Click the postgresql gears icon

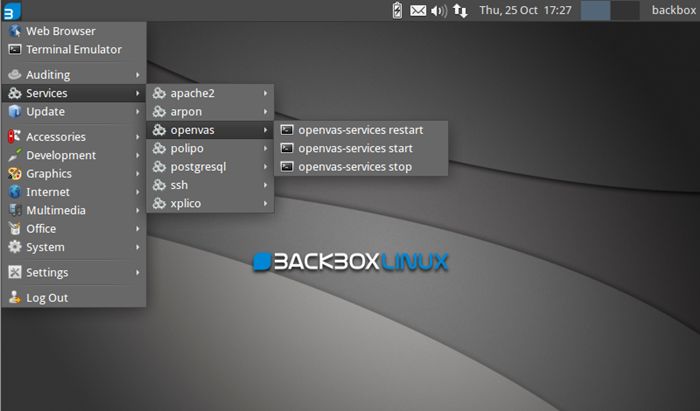(x=159, y=166)
